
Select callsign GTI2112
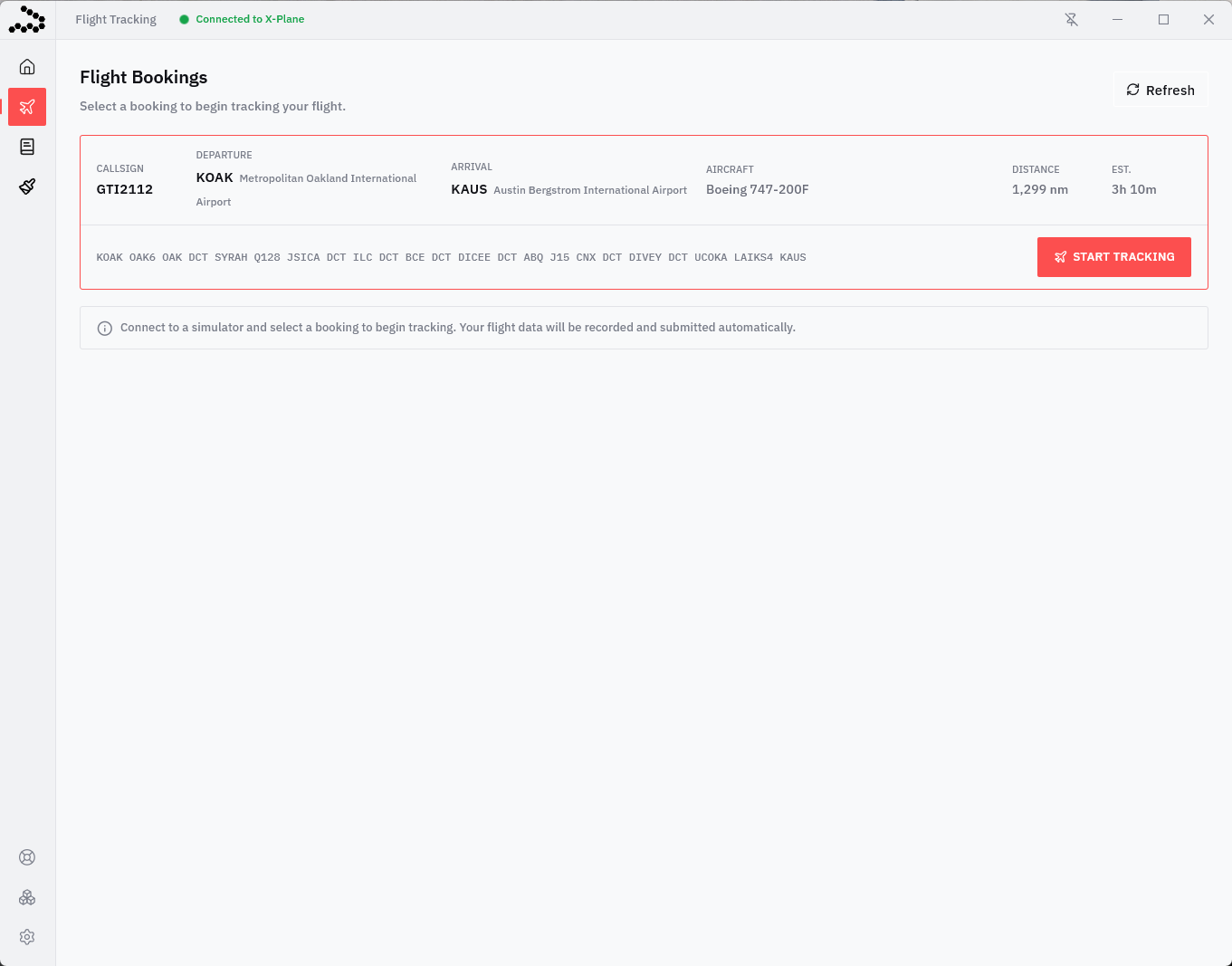coord(125,189)
